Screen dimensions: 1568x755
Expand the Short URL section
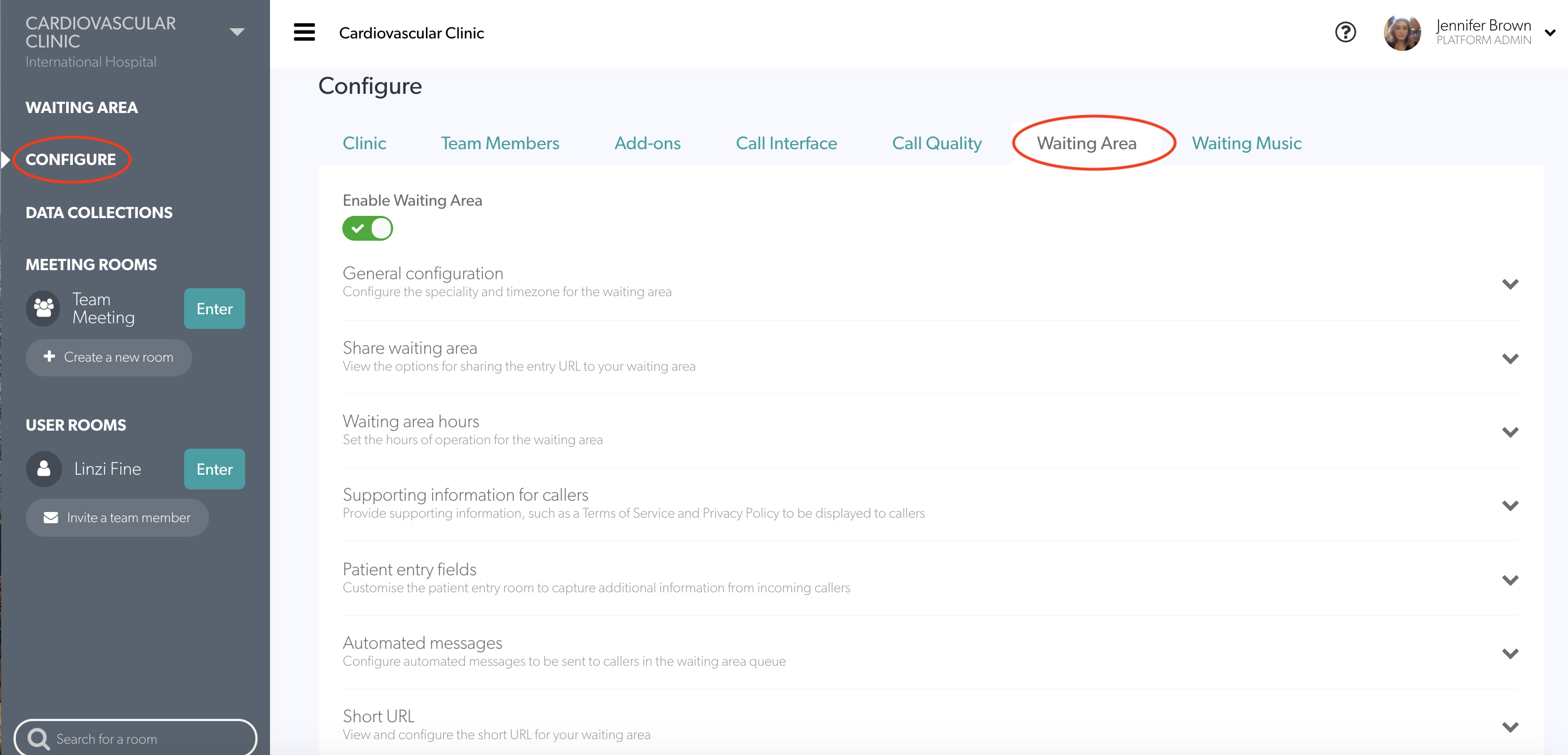pyautogui.click(x=1510, y=728)
